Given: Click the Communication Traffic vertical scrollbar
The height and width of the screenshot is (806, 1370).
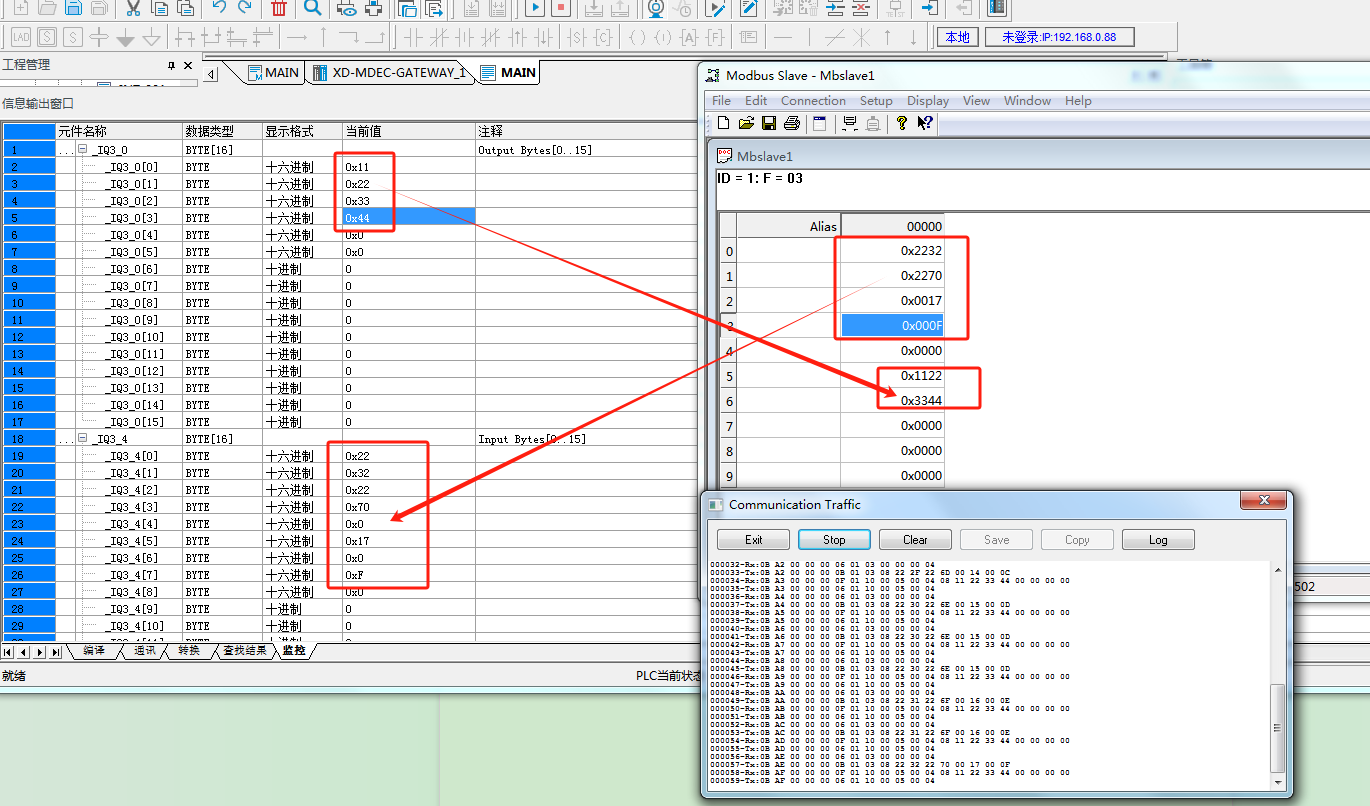Looking at the screenshot, I should [1278, 675].
